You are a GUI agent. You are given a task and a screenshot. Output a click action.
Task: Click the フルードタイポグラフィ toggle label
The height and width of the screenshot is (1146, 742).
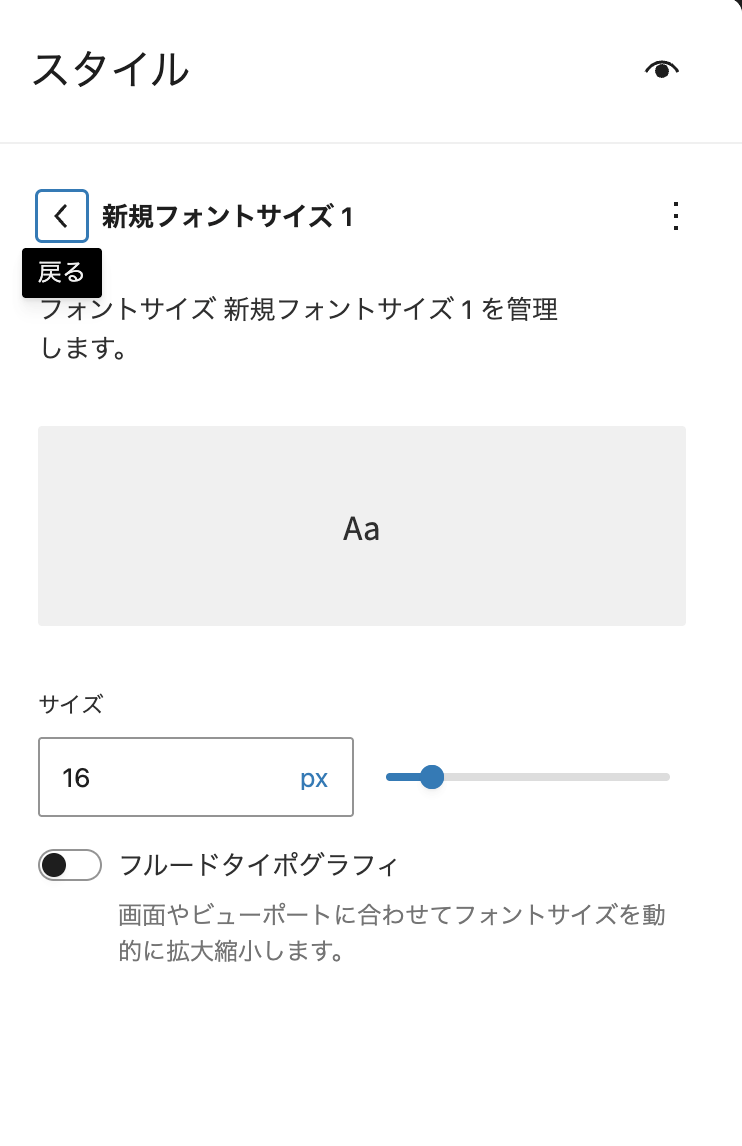pyautogui.click(x=258, y=865)
